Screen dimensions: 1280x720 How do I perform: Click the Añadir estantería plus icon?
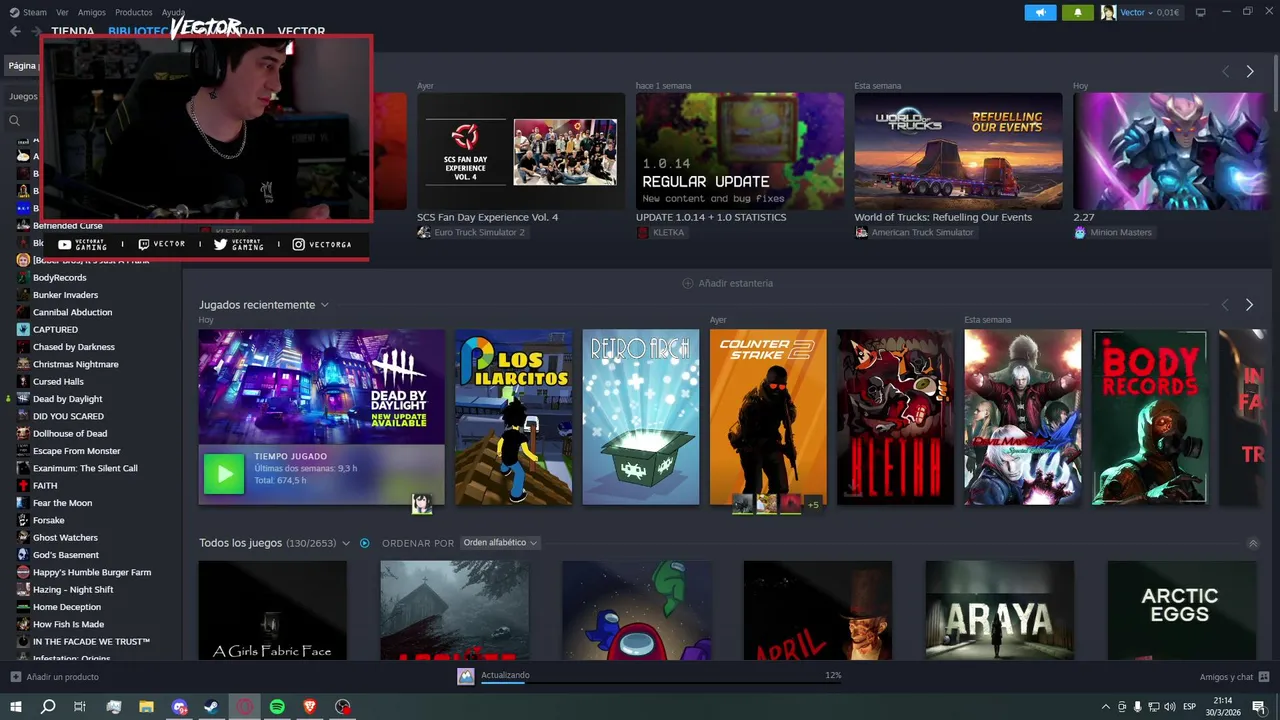tap(687, 283)
